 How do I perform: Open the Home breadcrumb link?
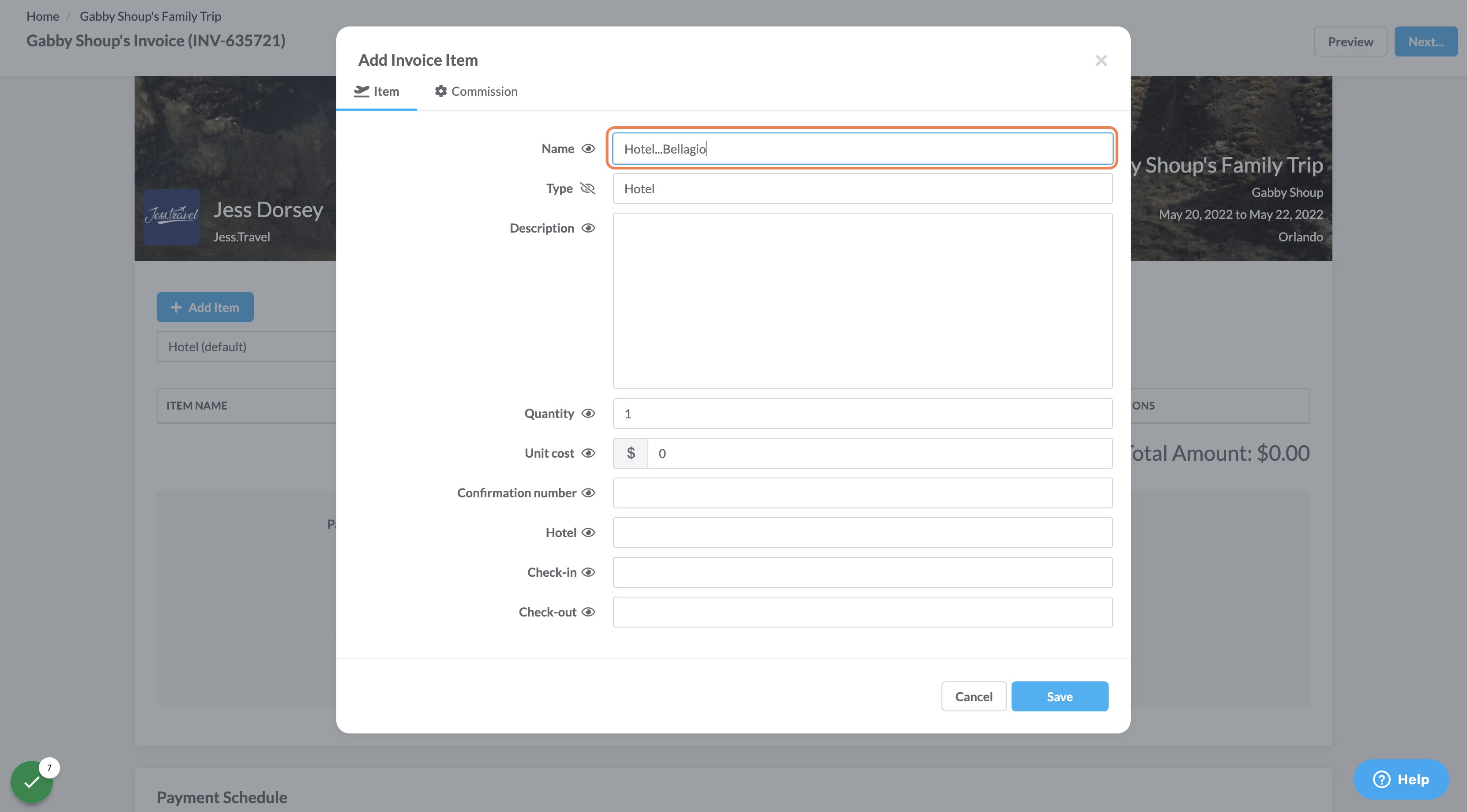[43, 16]
